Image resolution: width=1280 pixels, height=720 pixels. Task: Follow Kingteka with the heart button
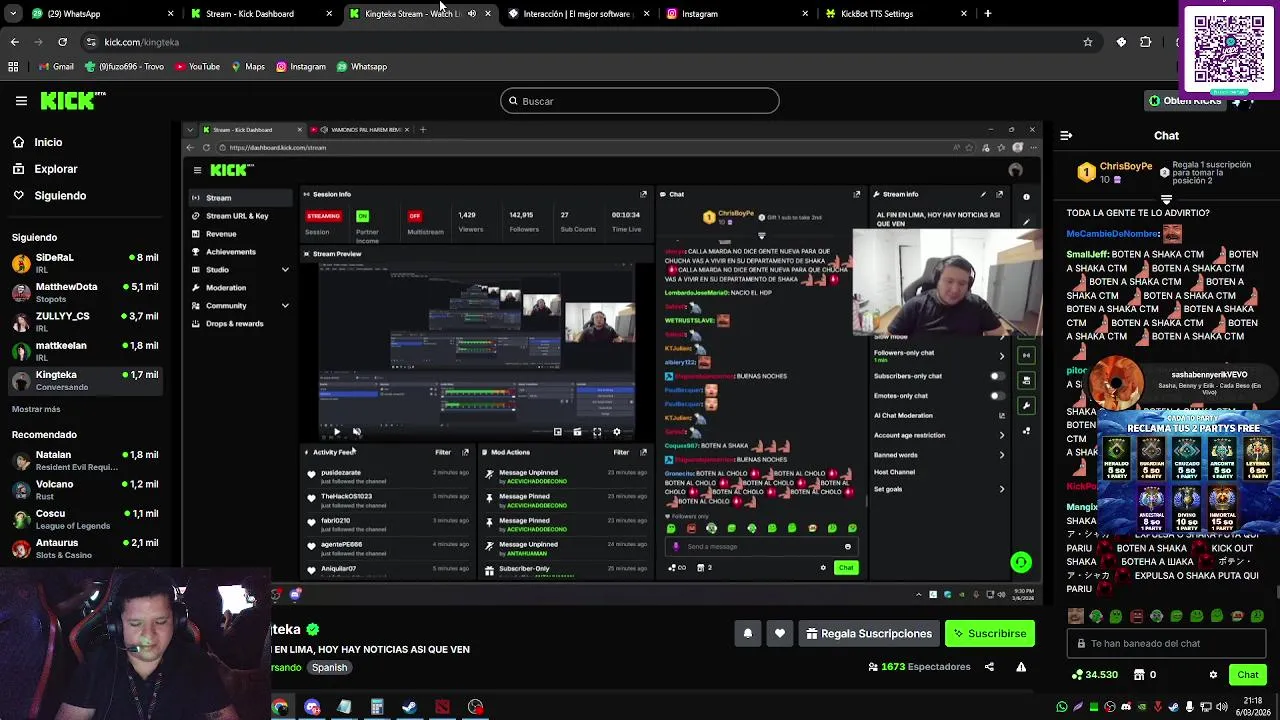[x=780, y=634]
